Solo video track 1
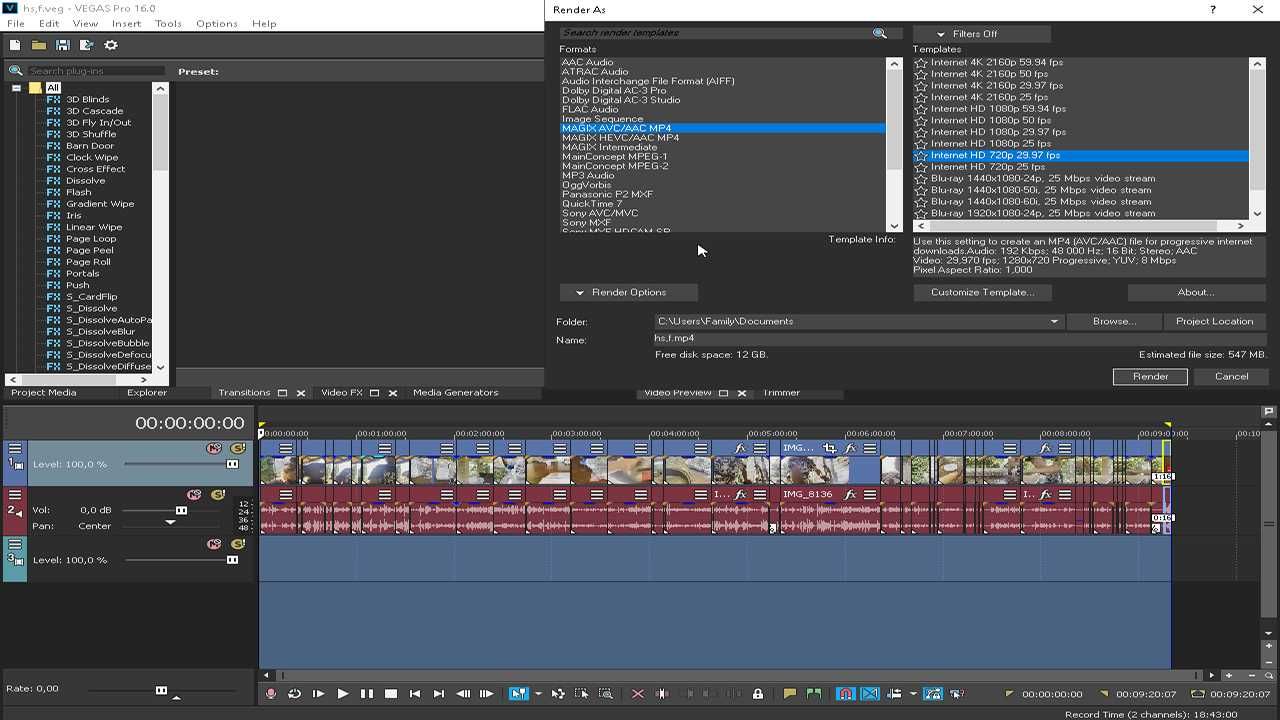The image size is (1280, 720). (x=237, y=448)
